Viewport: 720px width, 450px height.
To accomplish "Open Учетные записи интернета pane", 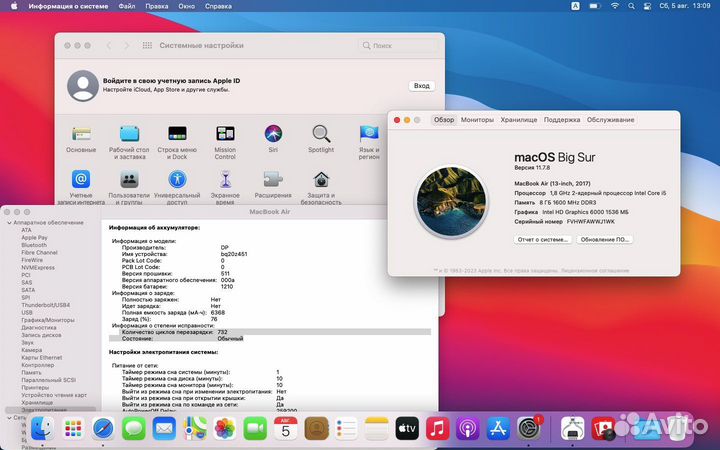I will click(81, 187).
